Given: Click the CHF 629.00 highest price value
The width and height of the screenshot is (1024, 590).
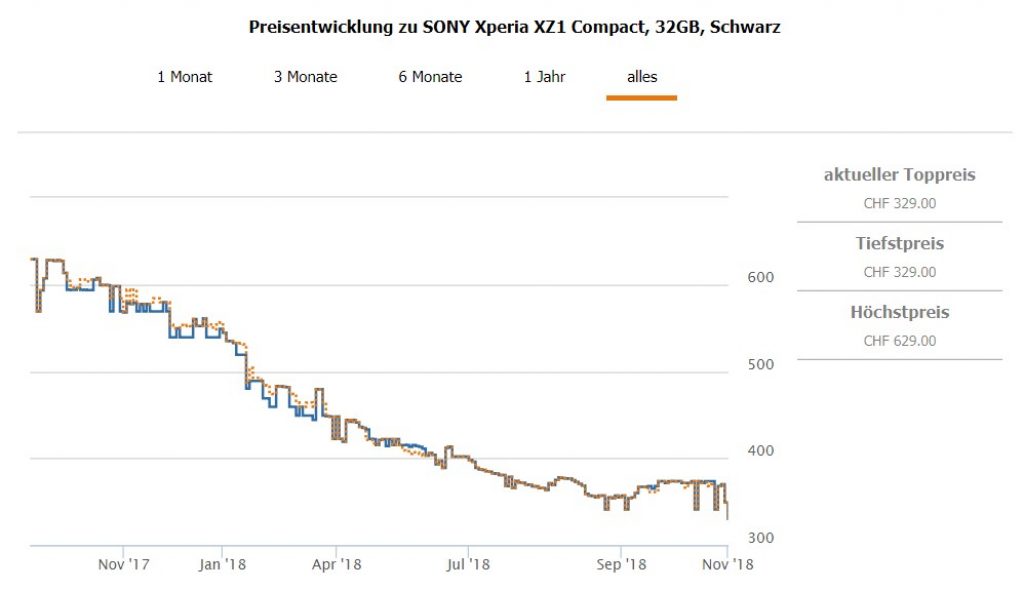Looking at the screenshot, I should coord(899,341).
